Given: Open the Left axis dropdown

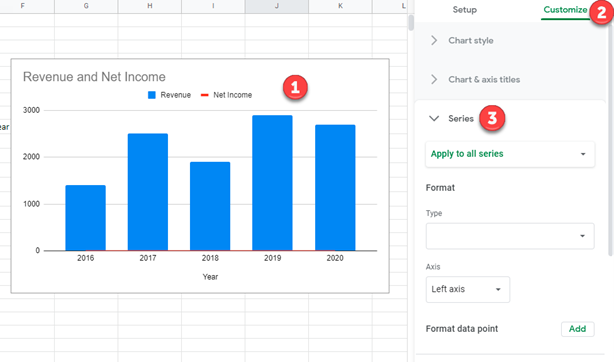Looking at the screenshot, I should (x=468, y=289).
